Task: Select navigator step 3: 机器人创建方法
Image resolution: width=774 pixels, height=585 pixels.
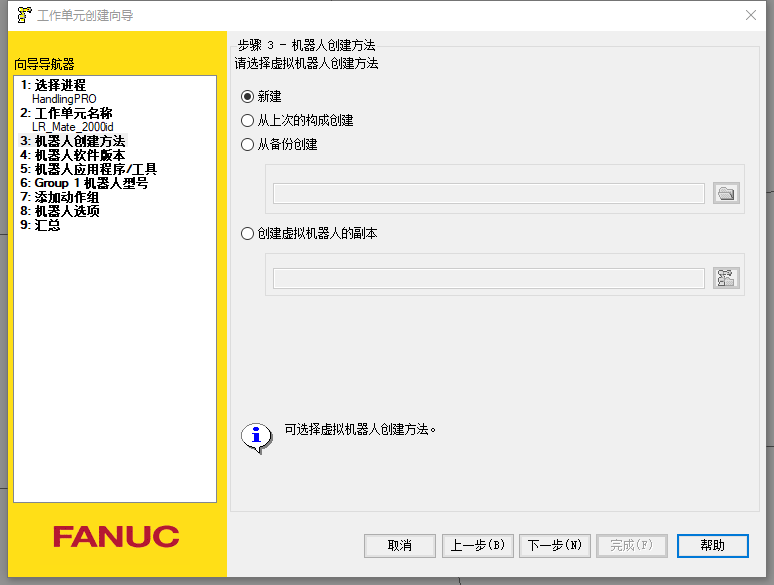Action: (73, 141)
